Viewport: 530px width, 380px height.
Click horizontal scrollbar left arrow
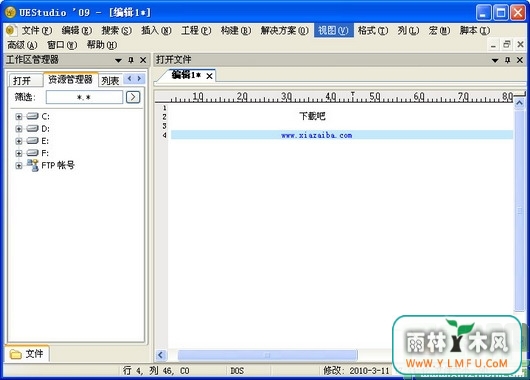click(161, 355)
